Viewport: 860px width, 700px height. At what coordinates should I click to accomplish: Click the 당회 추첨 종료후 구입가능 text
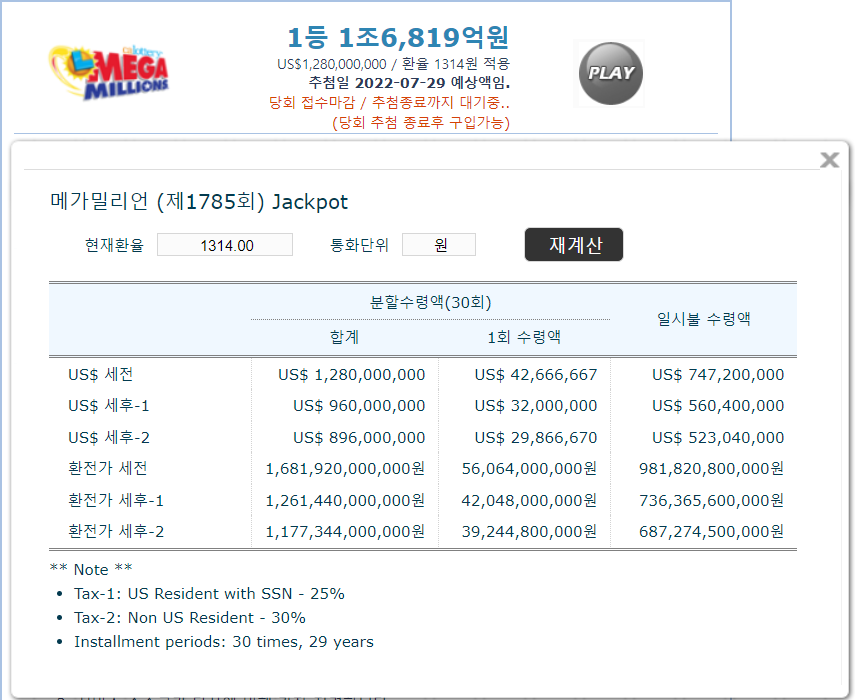(421, 122)
